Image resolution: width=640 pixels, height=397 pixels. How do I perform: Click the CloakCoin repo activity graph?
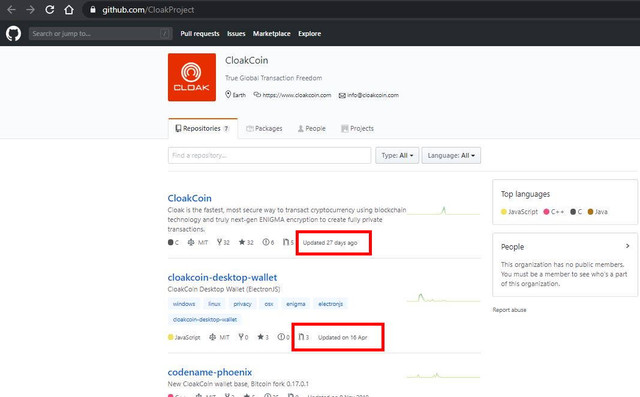[x=443, y=211]
